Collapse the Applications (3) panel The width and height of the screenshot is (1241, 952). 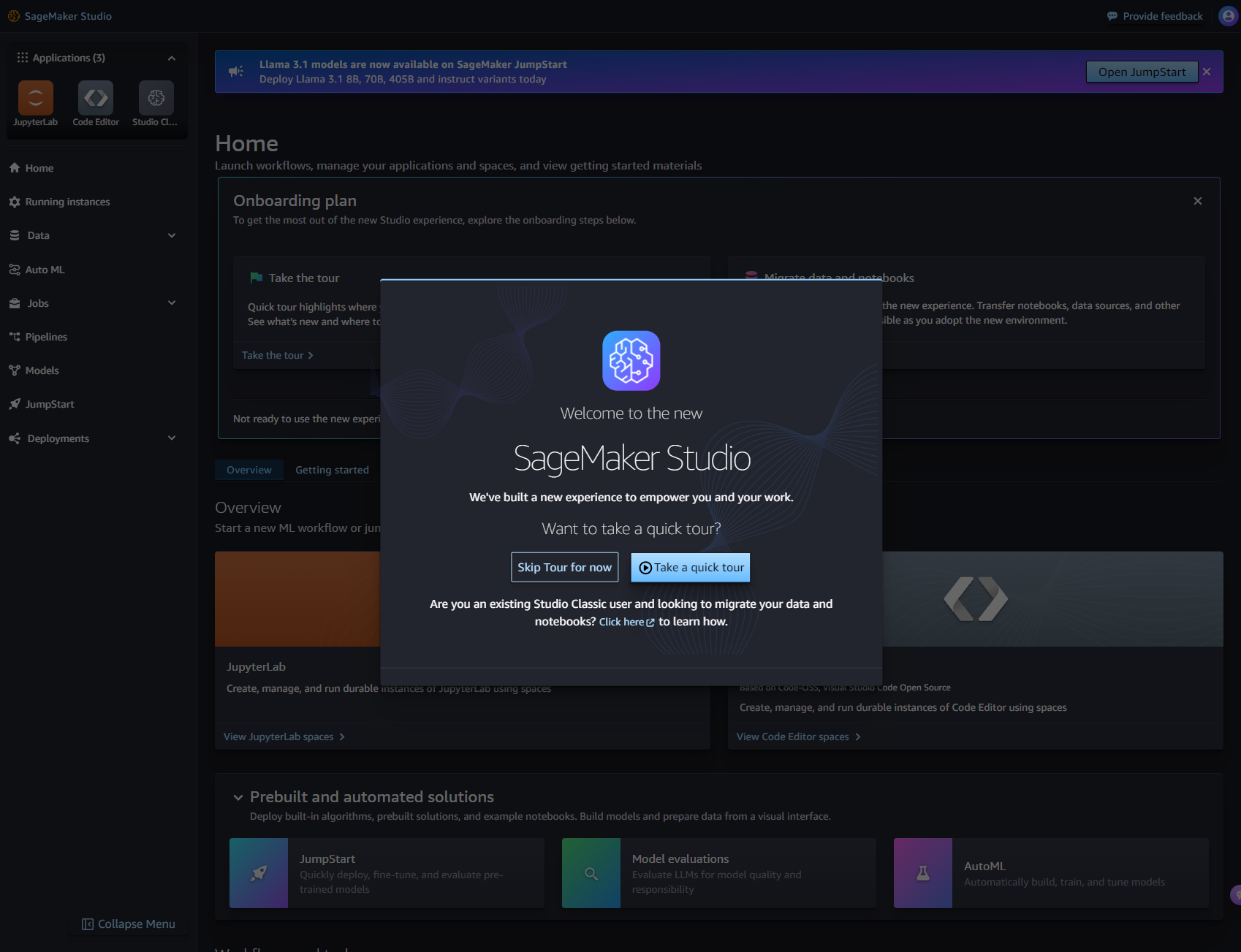pos(172,58)
